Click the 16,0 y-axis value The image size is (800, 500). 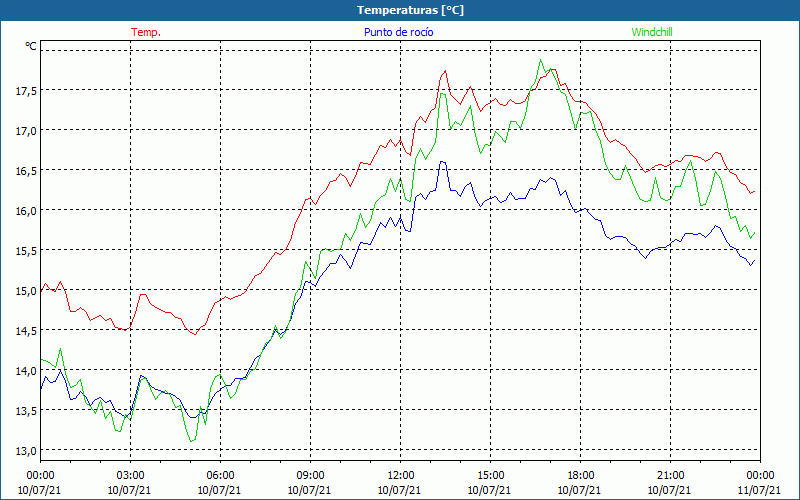(26, 211)
